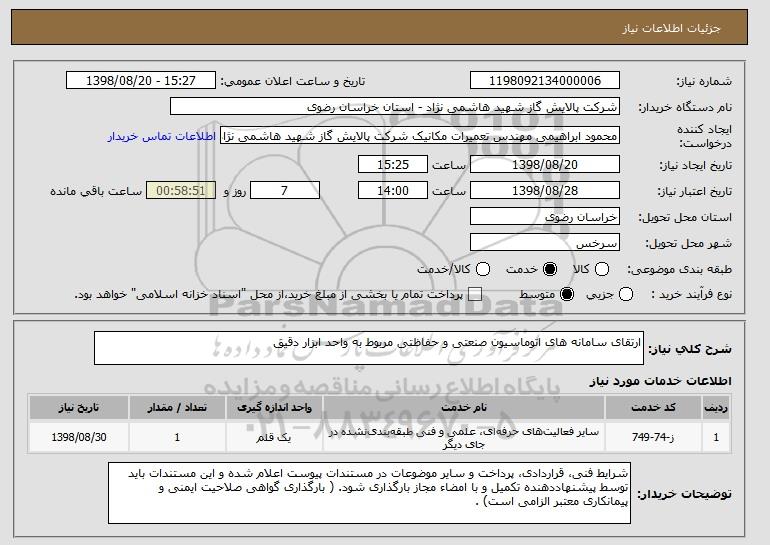770x545 pixels.
Task: Click the validity date field 1398/08/28
Action: (545, 191)
